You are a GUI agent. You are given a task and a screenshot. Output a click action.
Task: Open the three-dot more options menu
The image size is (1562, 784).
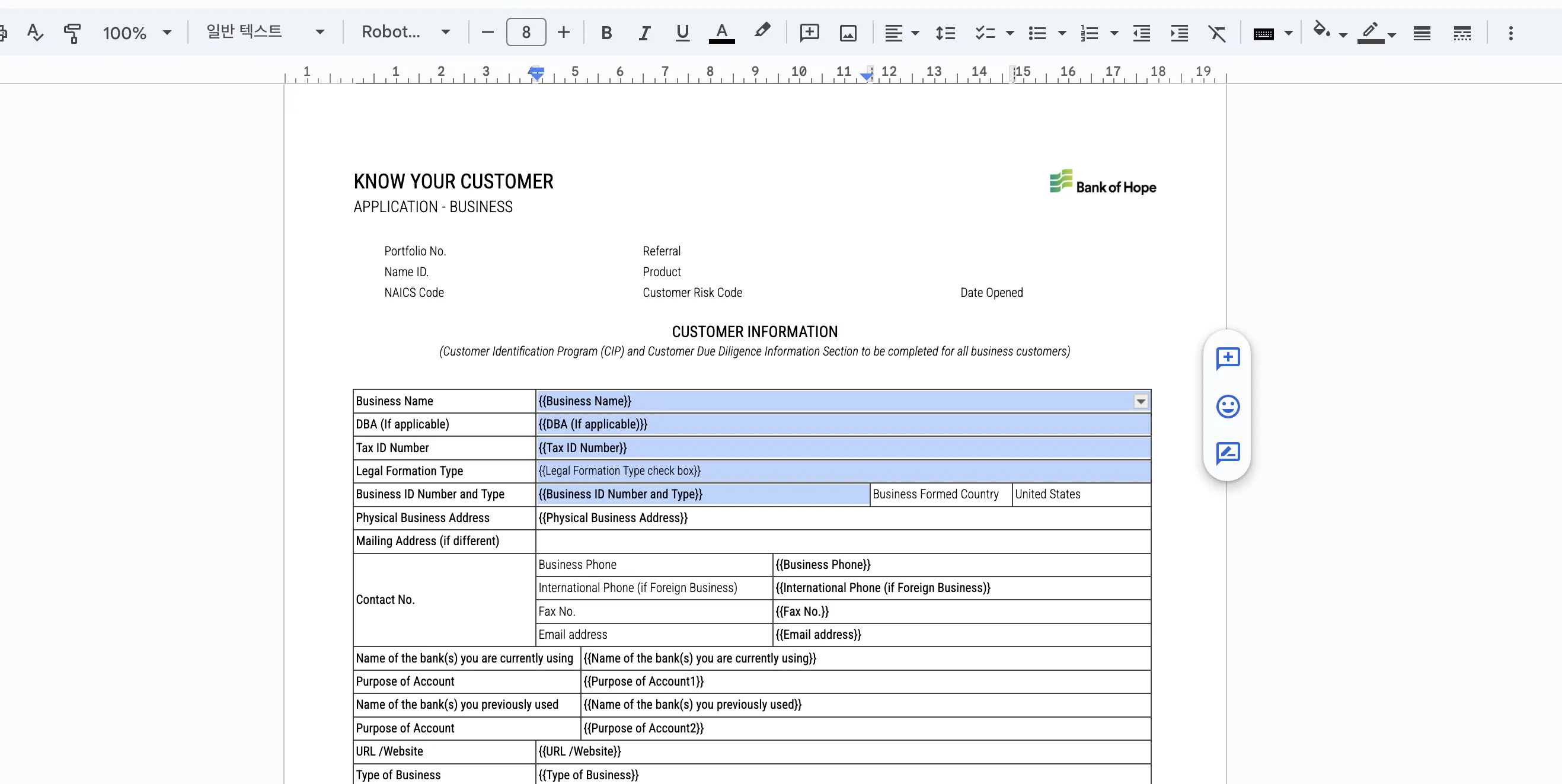[1510, 33]
